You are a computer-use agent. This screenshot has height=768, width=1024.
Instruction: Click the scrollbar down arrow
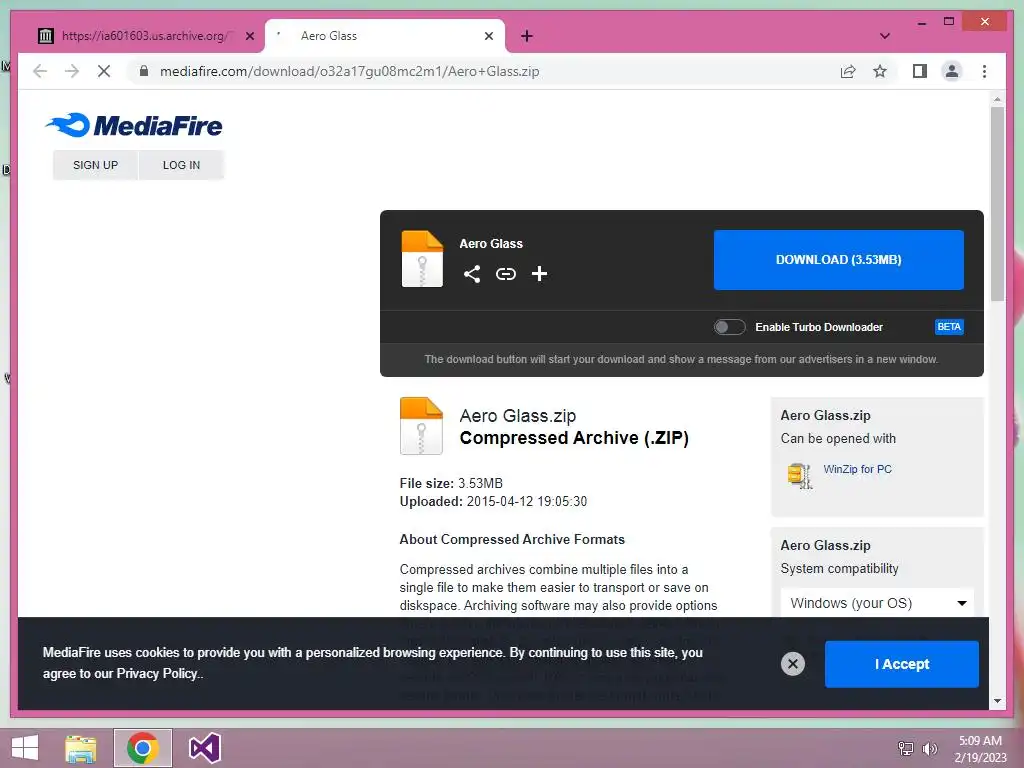click(x=997, y=701)
